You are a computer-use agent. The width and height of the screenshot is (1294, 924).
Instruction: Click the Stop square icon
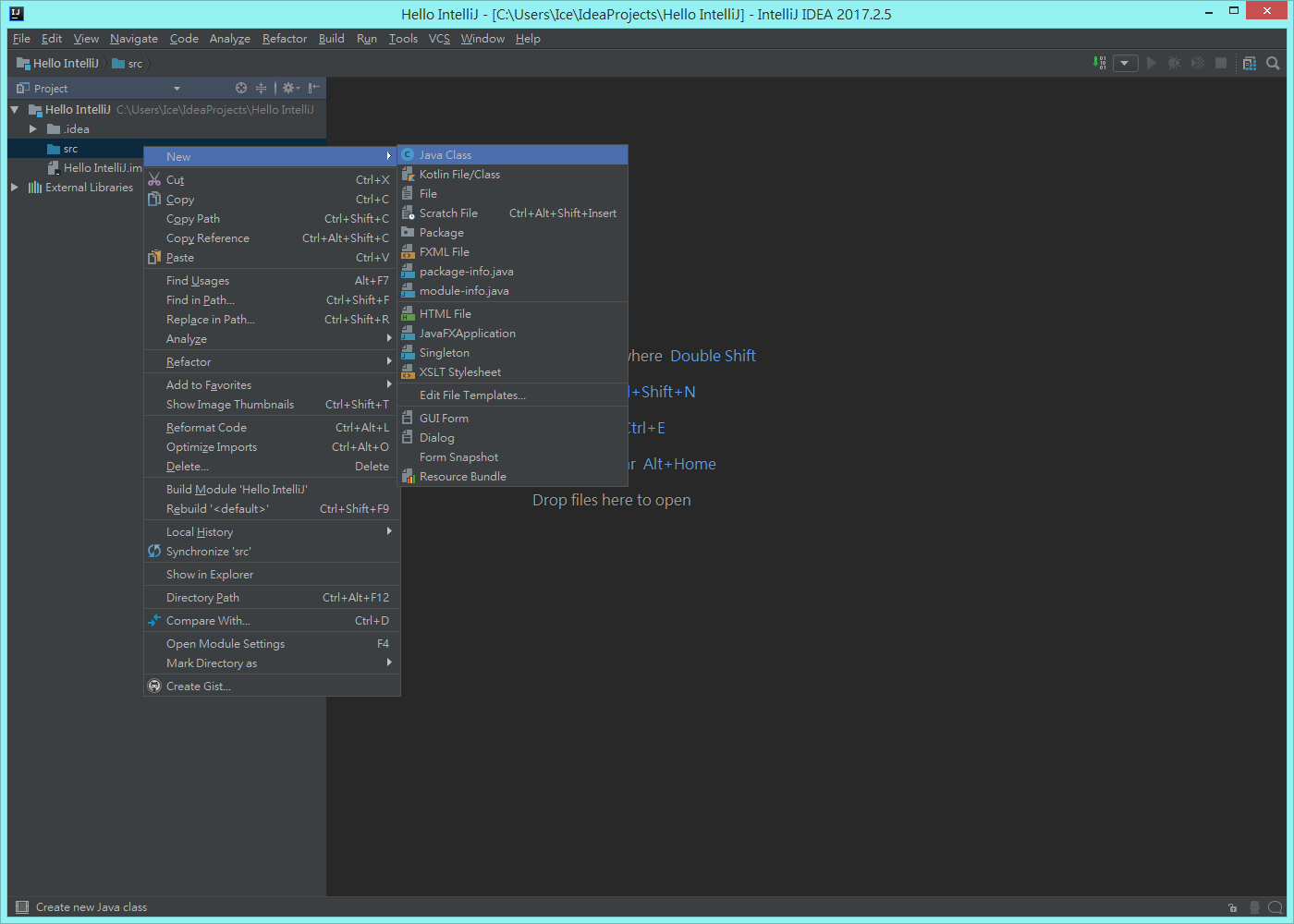pos(1221,63)
